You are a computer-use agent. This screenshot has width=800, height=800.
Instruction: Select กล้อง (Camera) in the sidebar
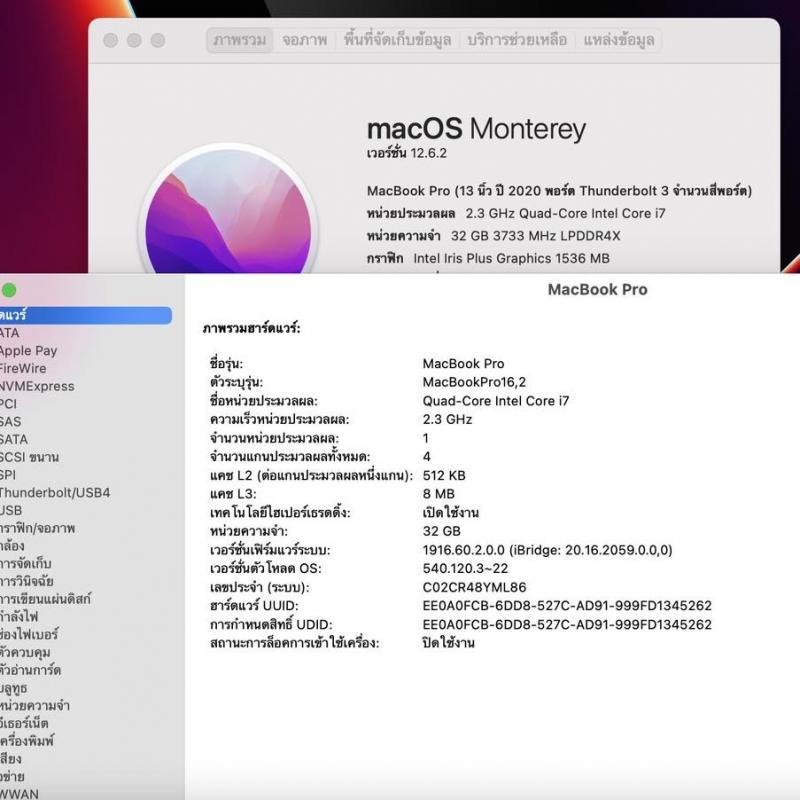(12, 546)
